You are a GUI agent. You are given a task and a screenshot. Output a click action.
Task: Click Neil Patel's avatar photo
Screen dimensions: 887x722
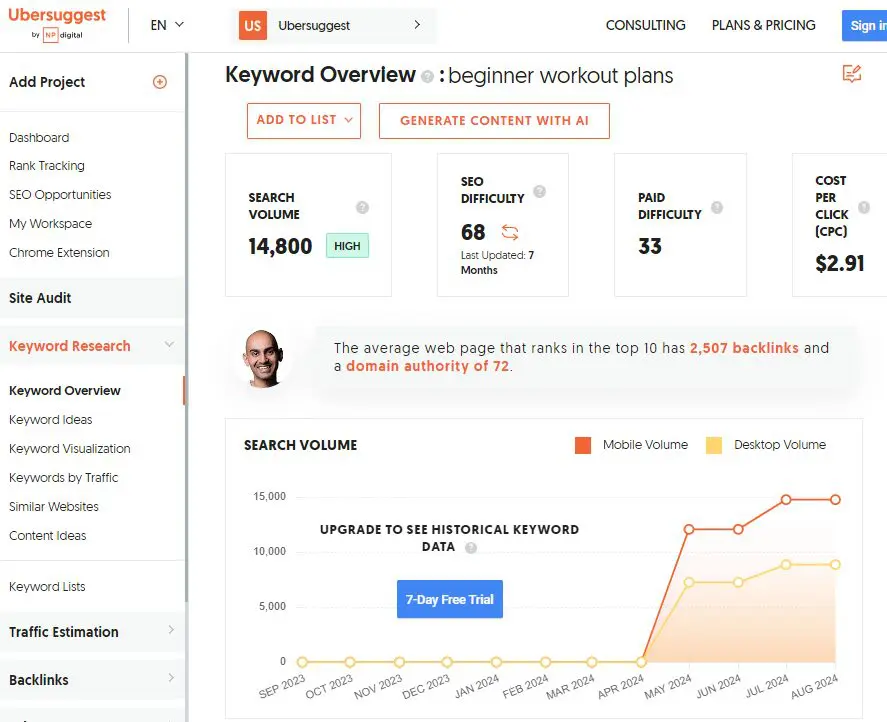[263, 359]
